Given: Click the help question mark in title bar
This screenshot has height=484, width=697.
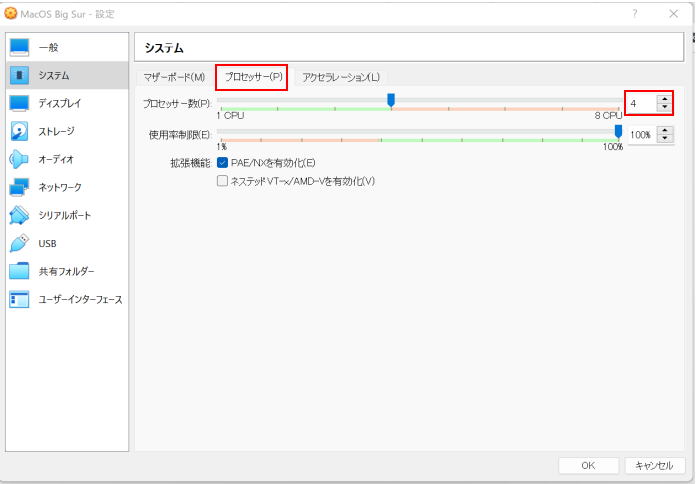Looking at the screenshot, I should 635,14.
